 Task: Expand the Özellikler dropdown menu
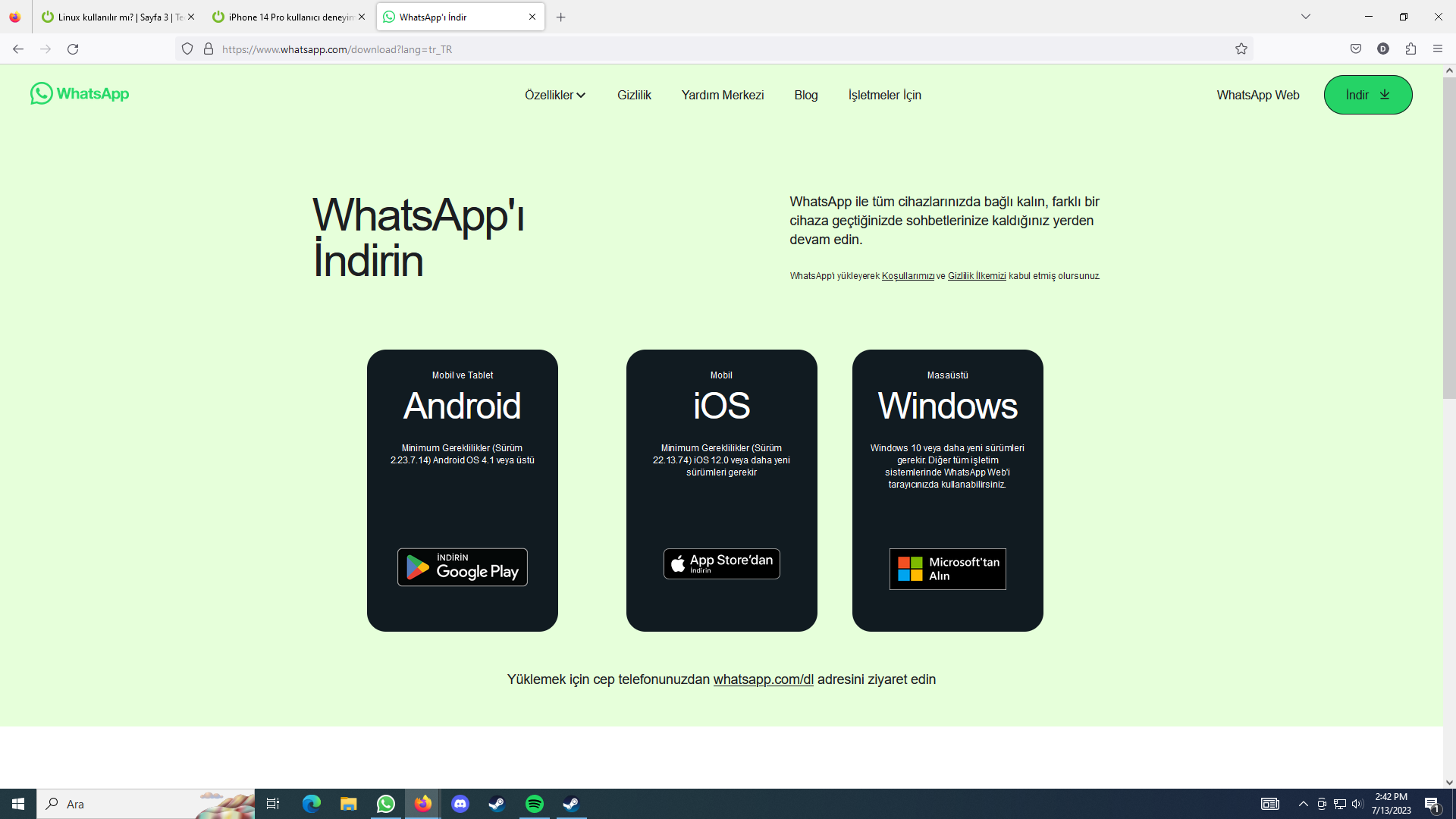[555, 96]
